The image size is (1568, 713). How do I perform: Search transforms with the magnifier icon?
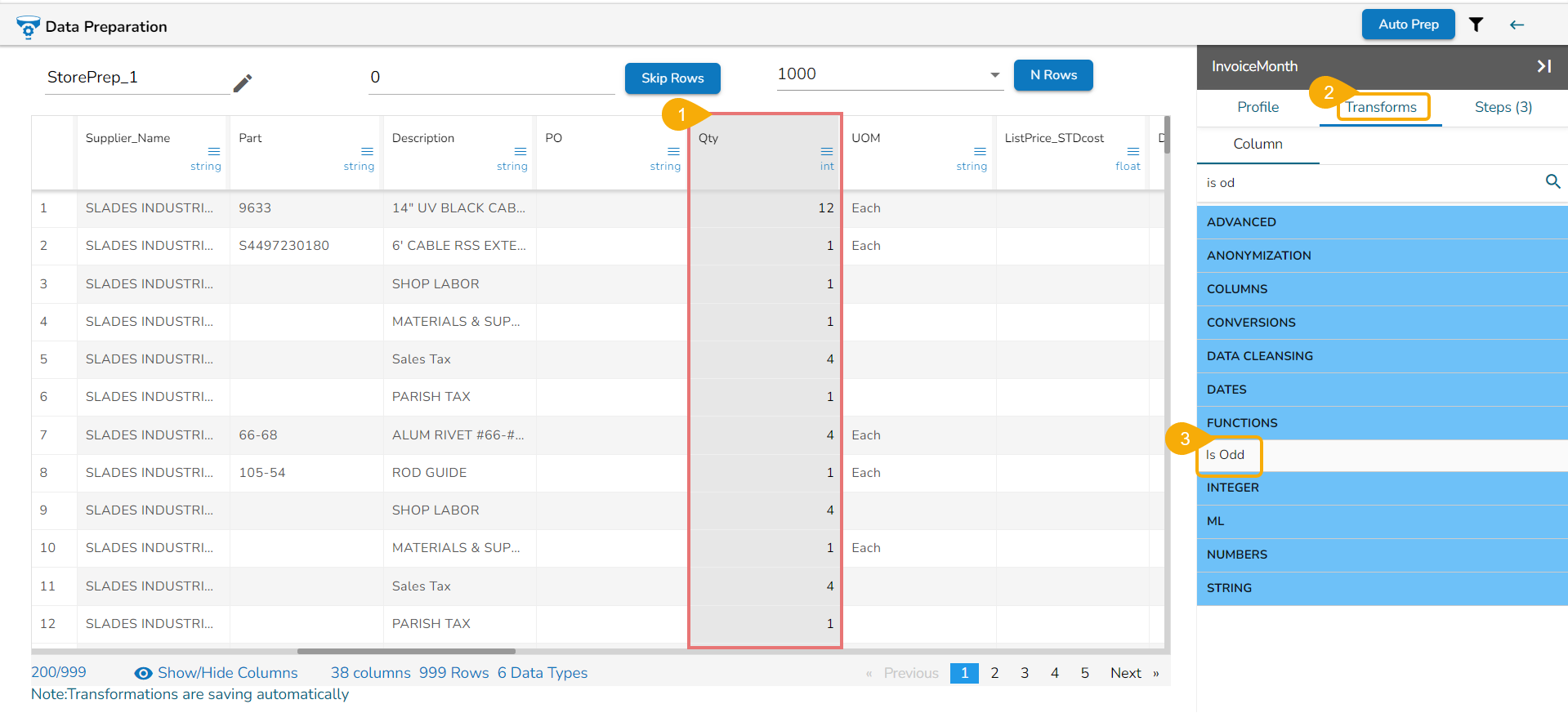pos(1552,181)
